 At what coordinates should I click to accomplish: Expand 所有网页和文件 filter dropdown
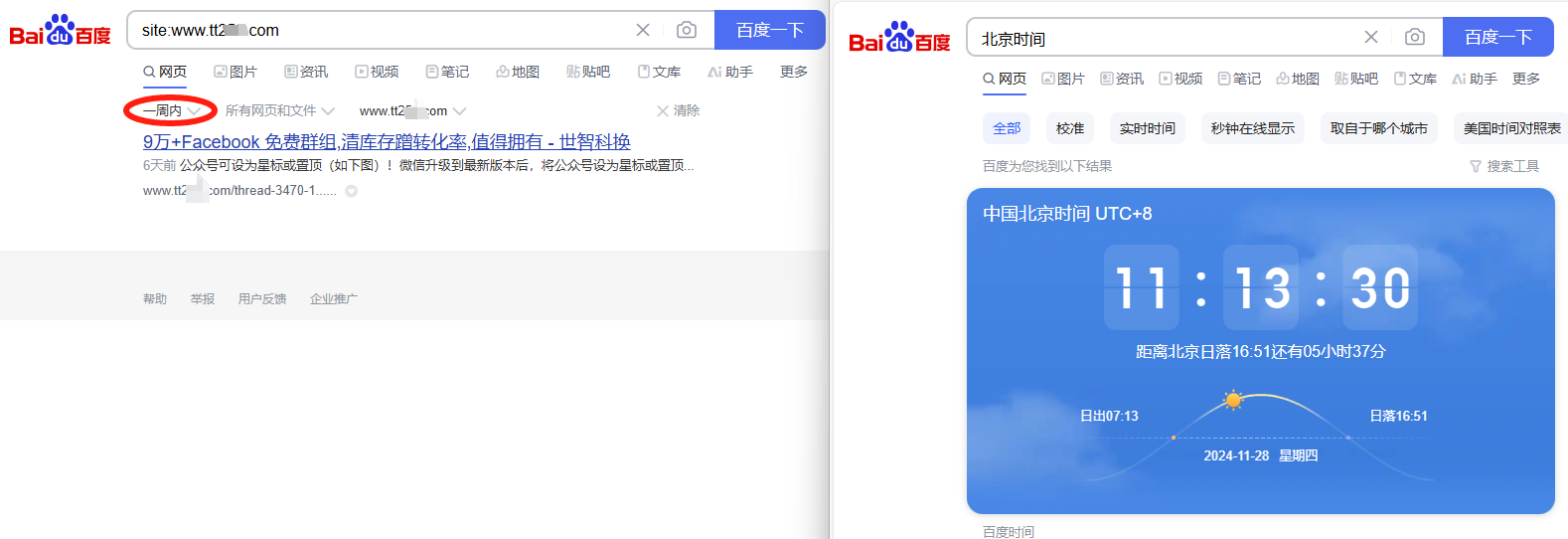pos(279,110)
